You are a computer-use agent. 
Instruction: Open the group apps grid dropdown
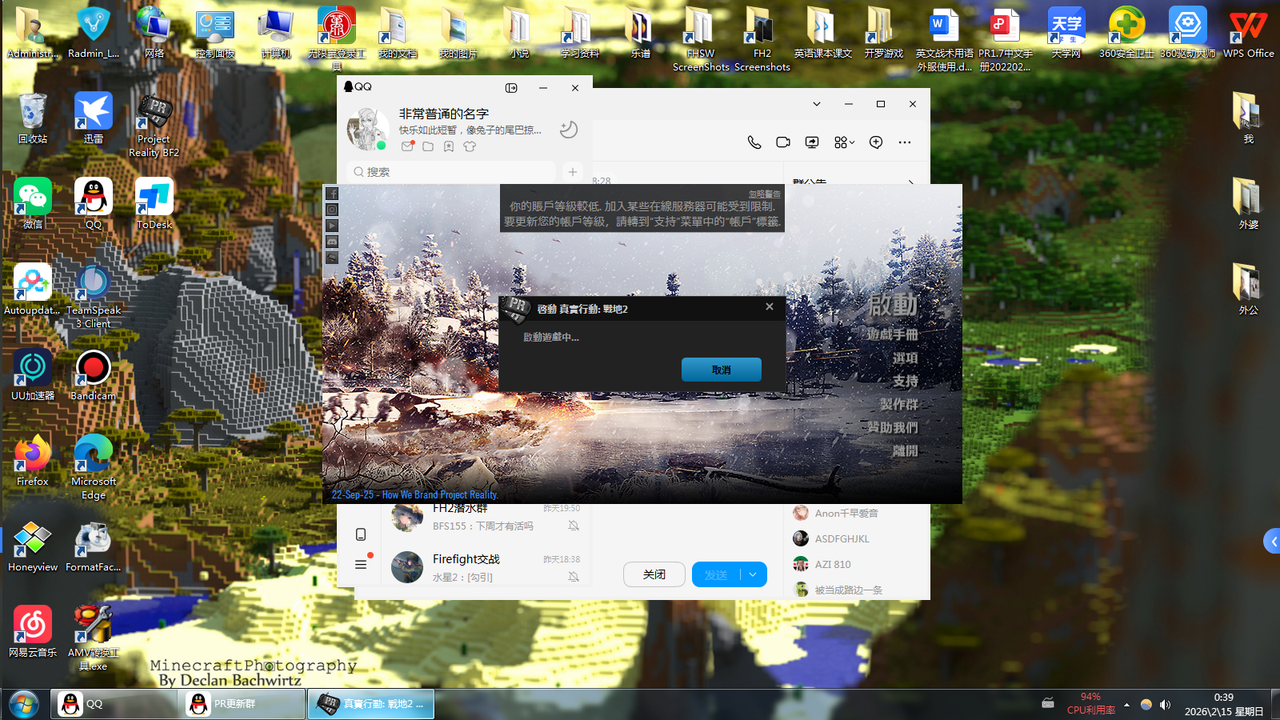pyautogui.click(x=844, y=142)
